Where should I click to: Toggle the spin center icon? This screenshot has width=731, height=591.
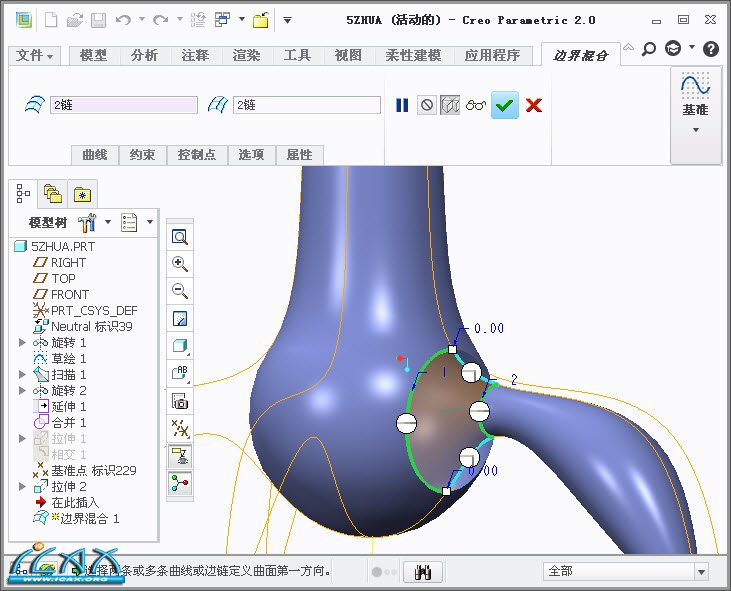pos(180,483)
